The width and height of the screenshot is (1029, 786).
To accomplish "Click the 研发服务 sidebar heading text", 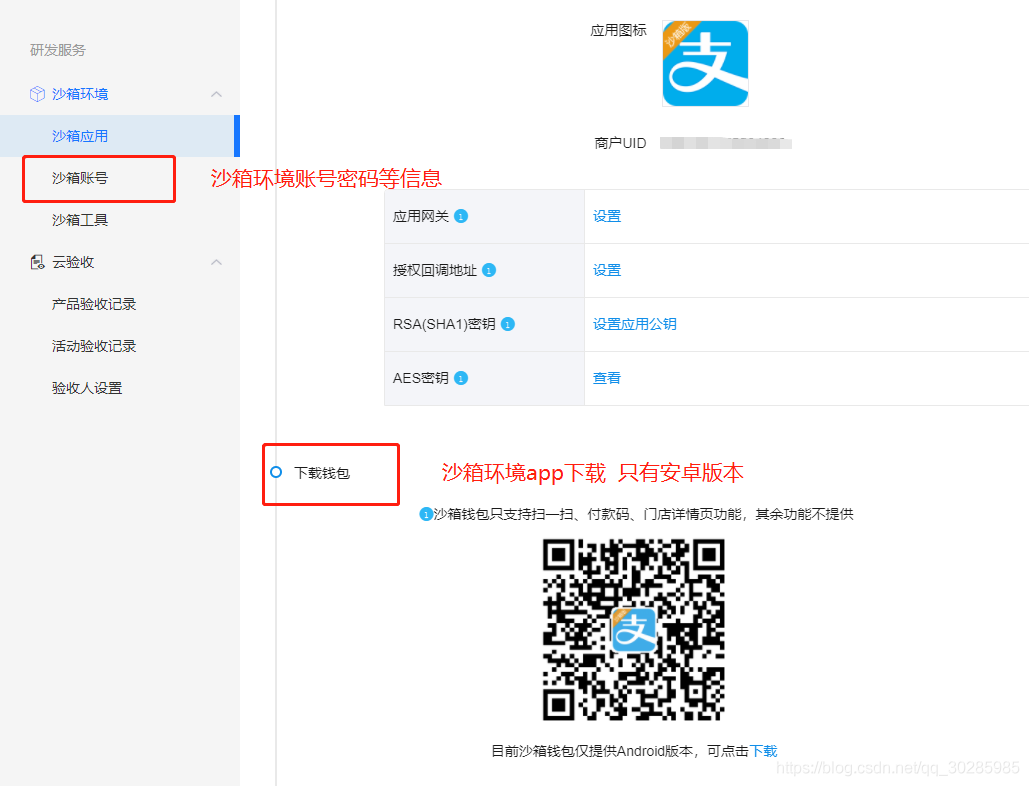I will pos(58,50).
